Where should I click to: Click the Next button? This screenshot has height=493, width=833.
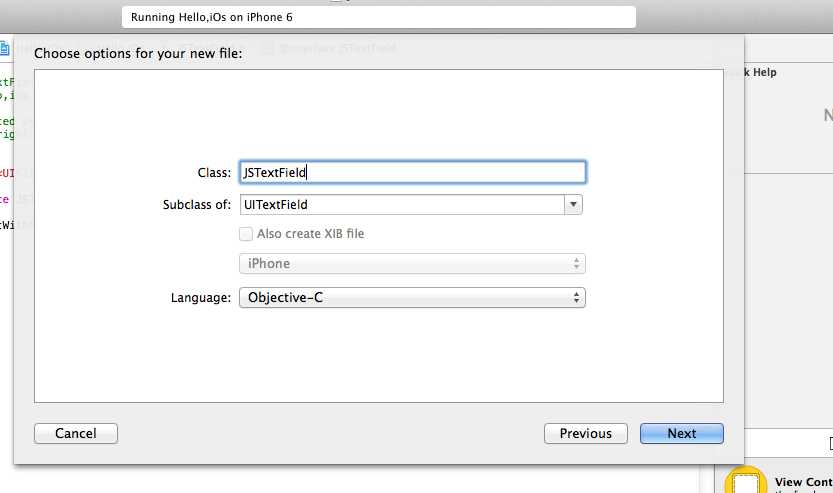click(682, 434)
